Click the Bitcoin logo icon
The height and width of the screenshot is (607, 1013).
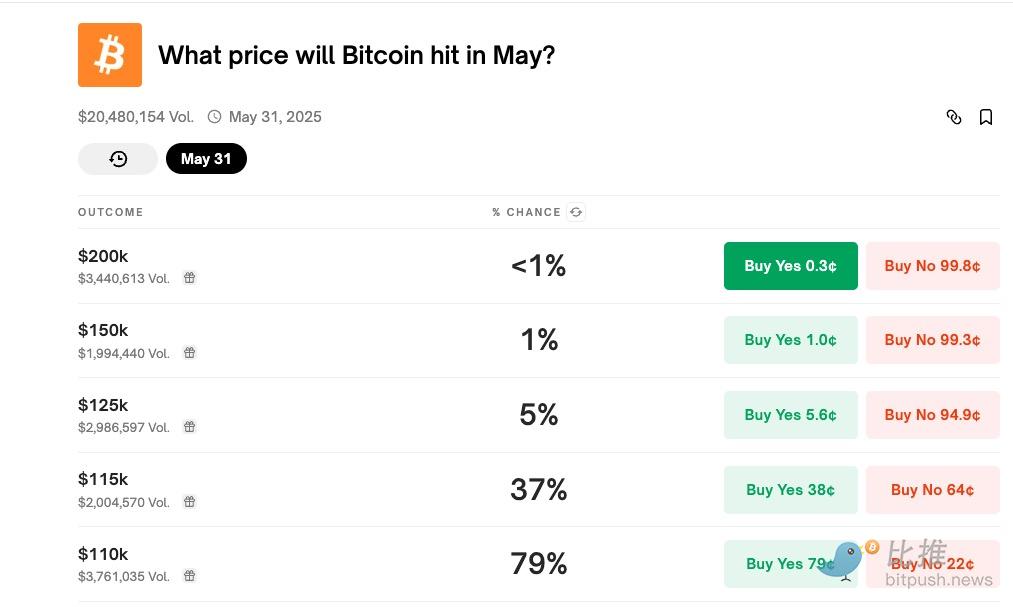tap(110, 55)
